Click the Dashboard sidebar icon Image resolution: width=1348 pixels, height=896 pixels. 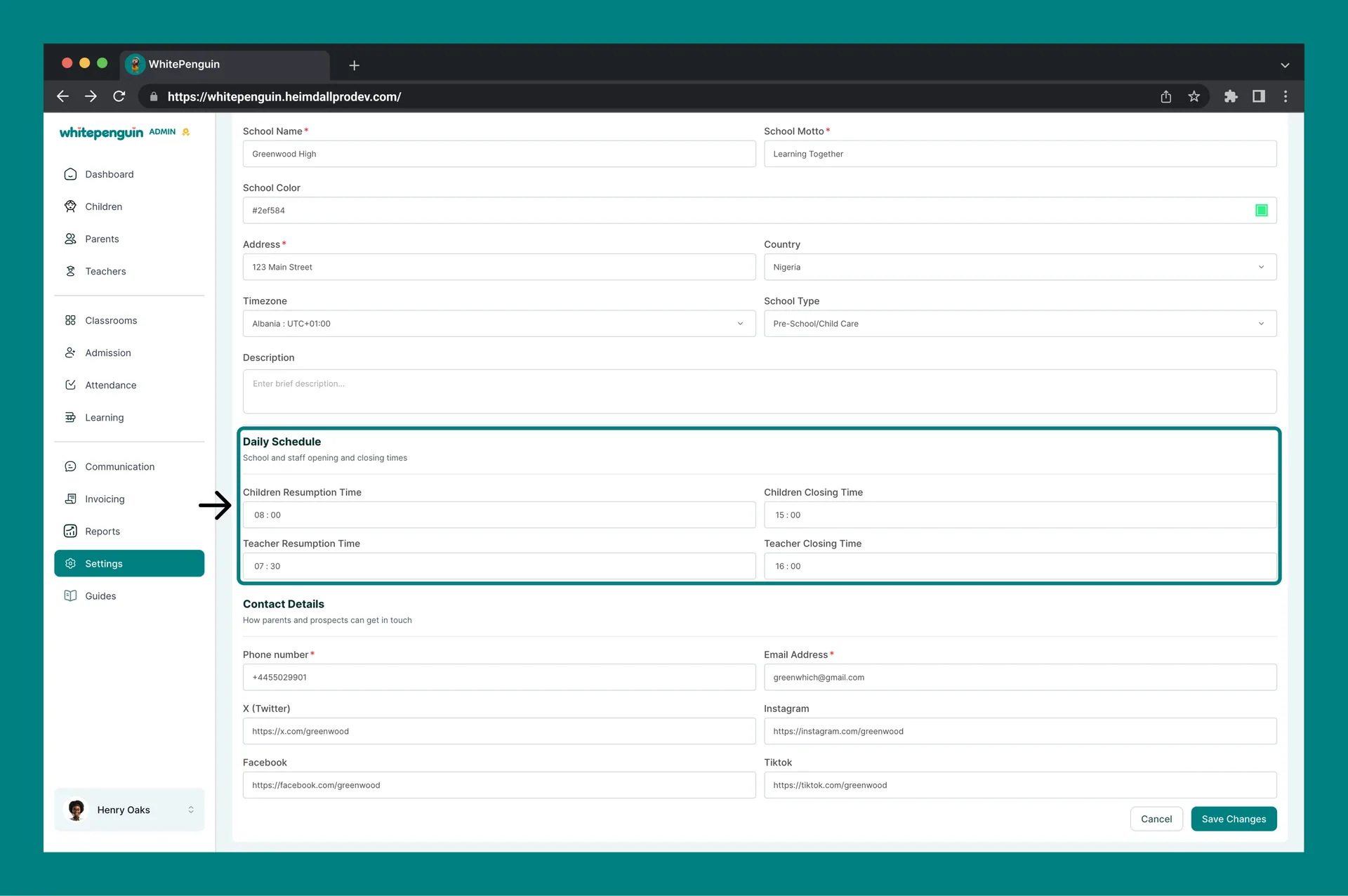point(70,174)
